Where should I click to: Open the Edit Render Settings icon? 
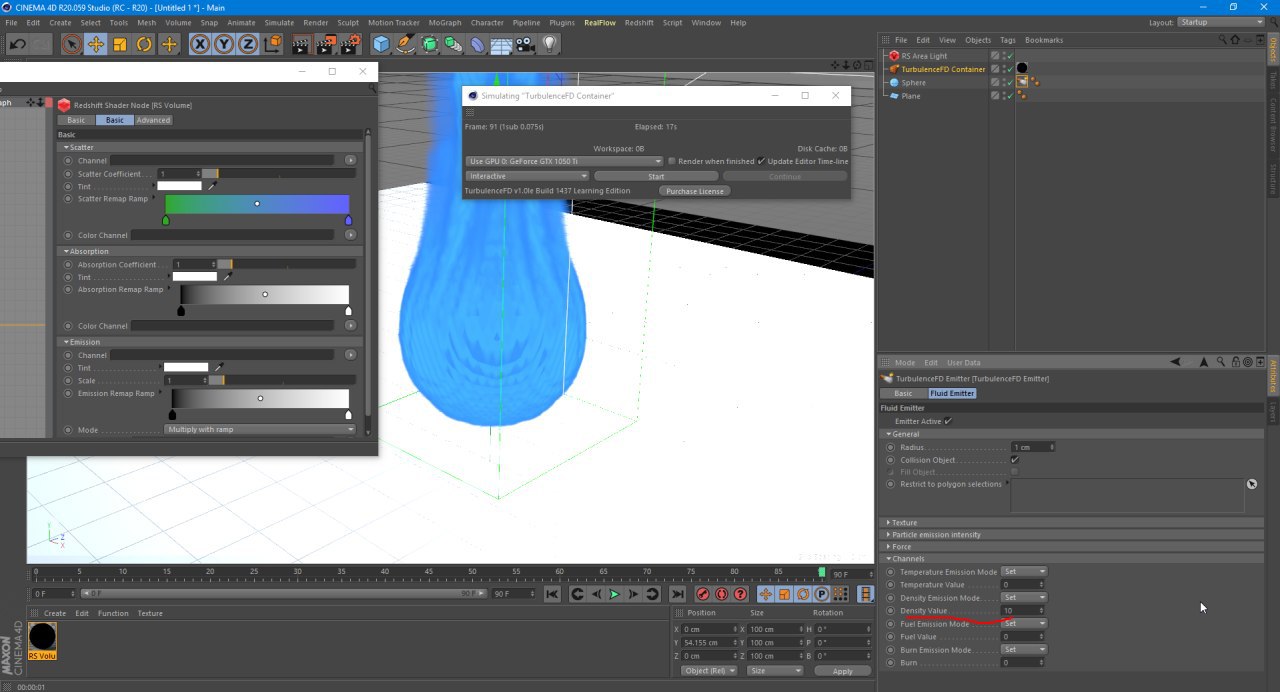coord(350,44)
